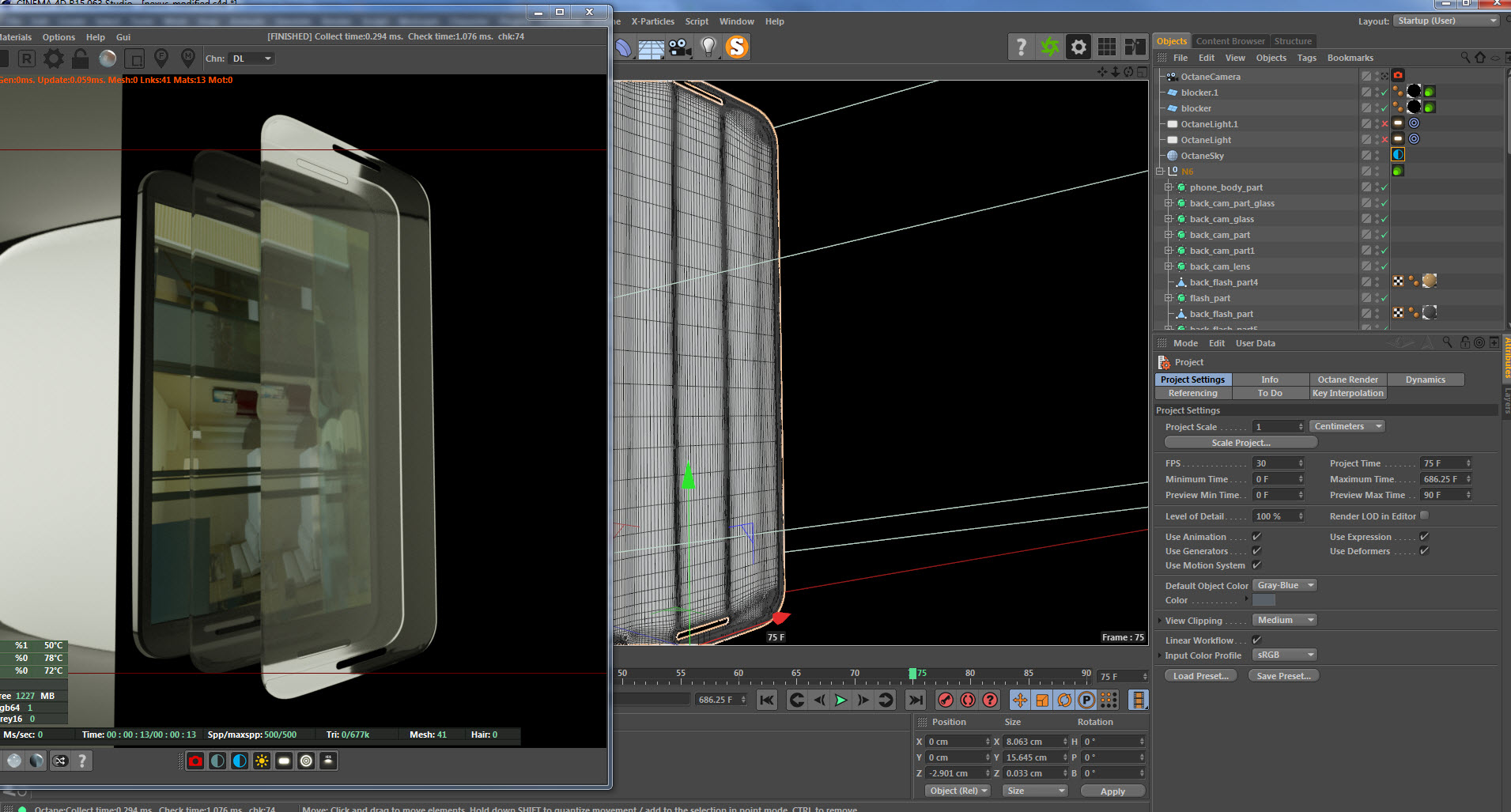Click the lock resolution padlock icon
Image resolution: width=1511 pixels, height=812 pixels.
pos(80,59)
